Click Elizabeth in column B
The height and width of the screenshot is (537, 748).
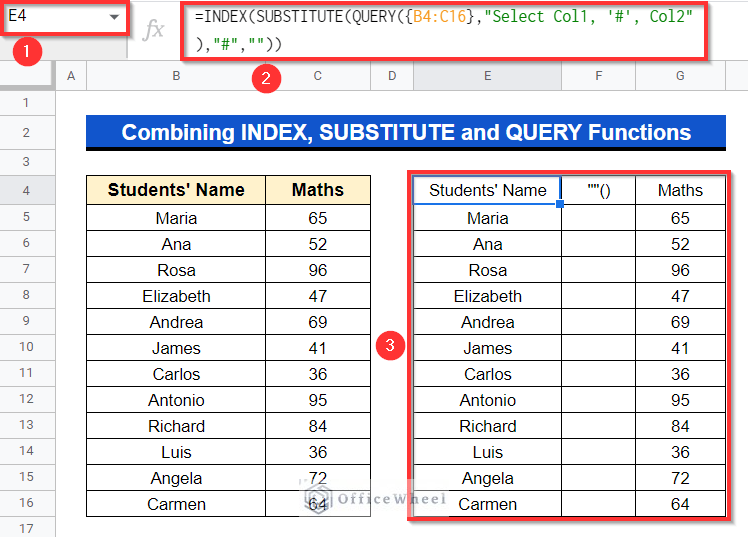(x=176, y=296)
